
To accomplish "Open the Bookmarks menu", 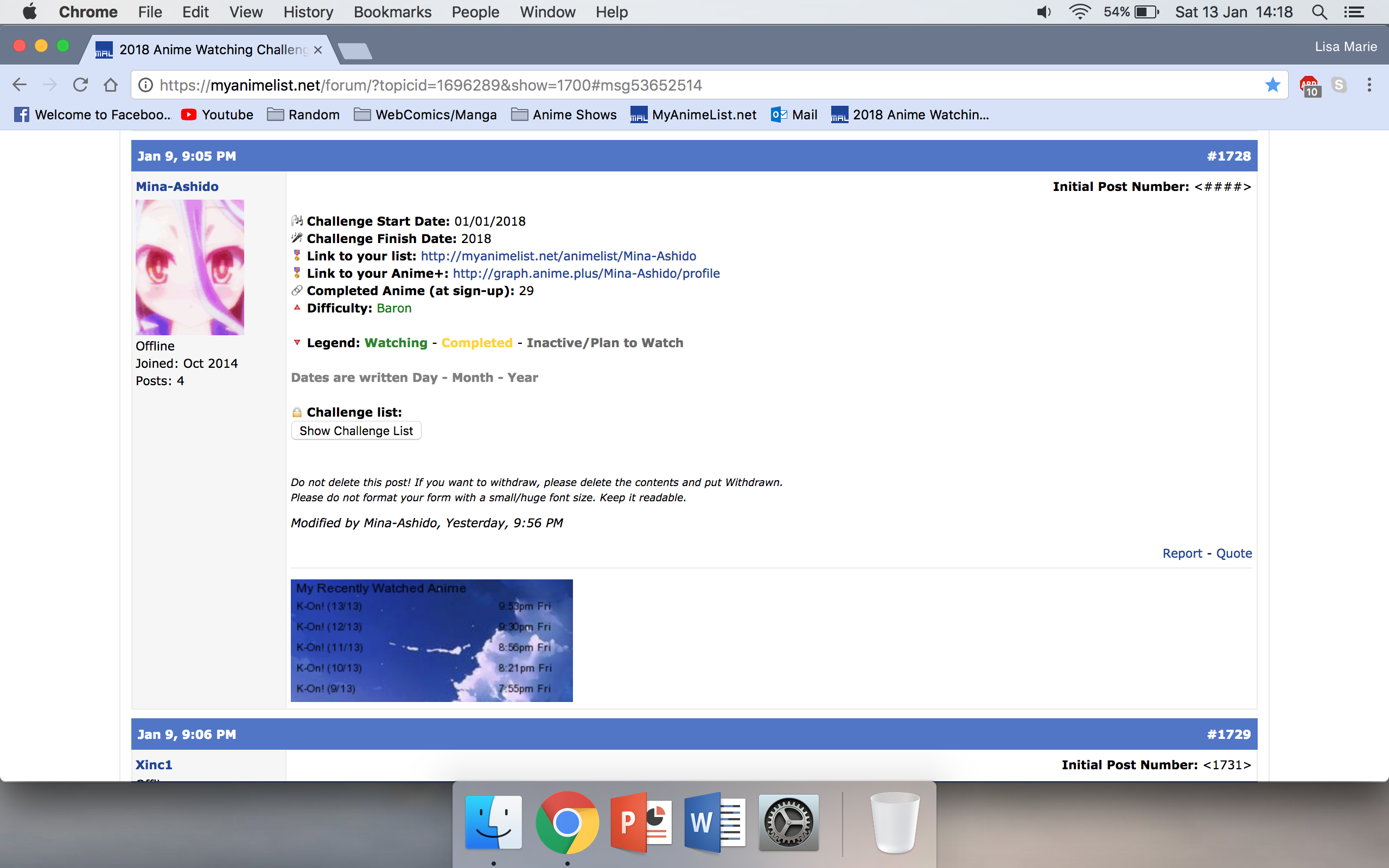I will [393, 12].
